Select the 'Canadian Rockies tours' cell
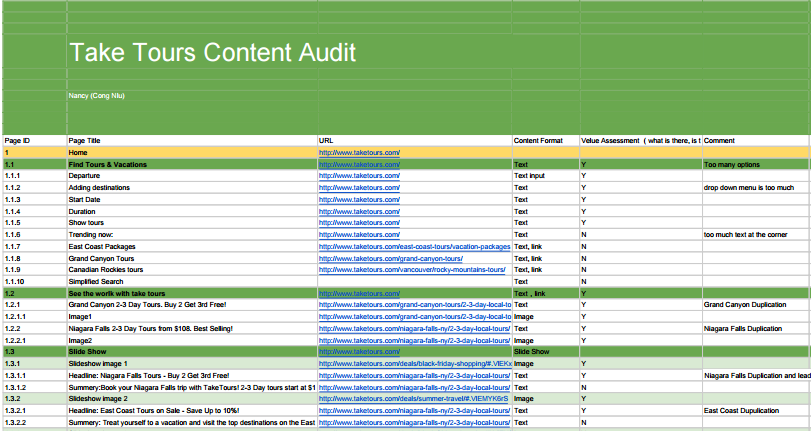The image size is (811, 431). coord(192,270)
